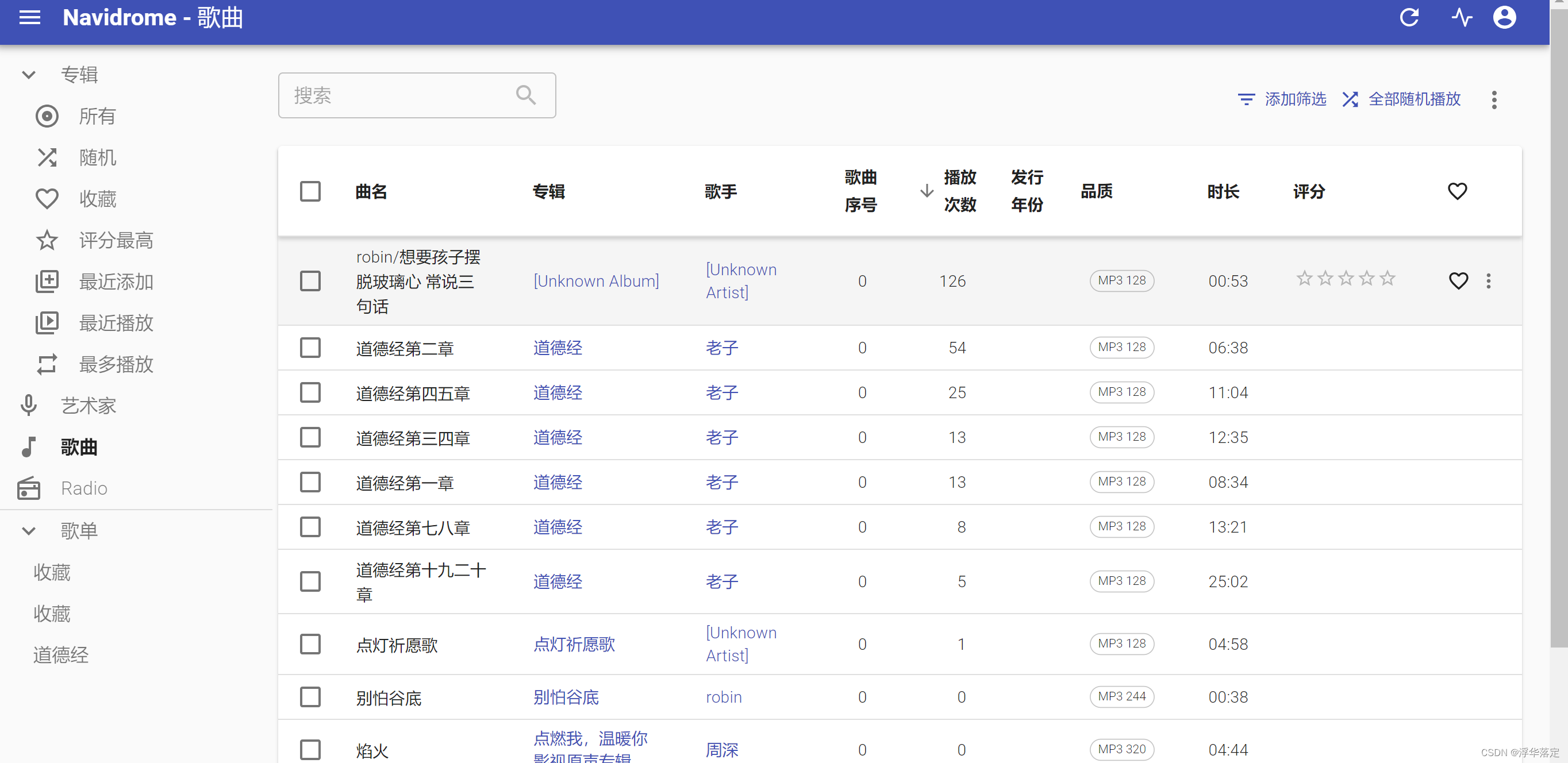1568x763 pixels.
Task: Open the 随机 albums view
Action: [97, 157]
